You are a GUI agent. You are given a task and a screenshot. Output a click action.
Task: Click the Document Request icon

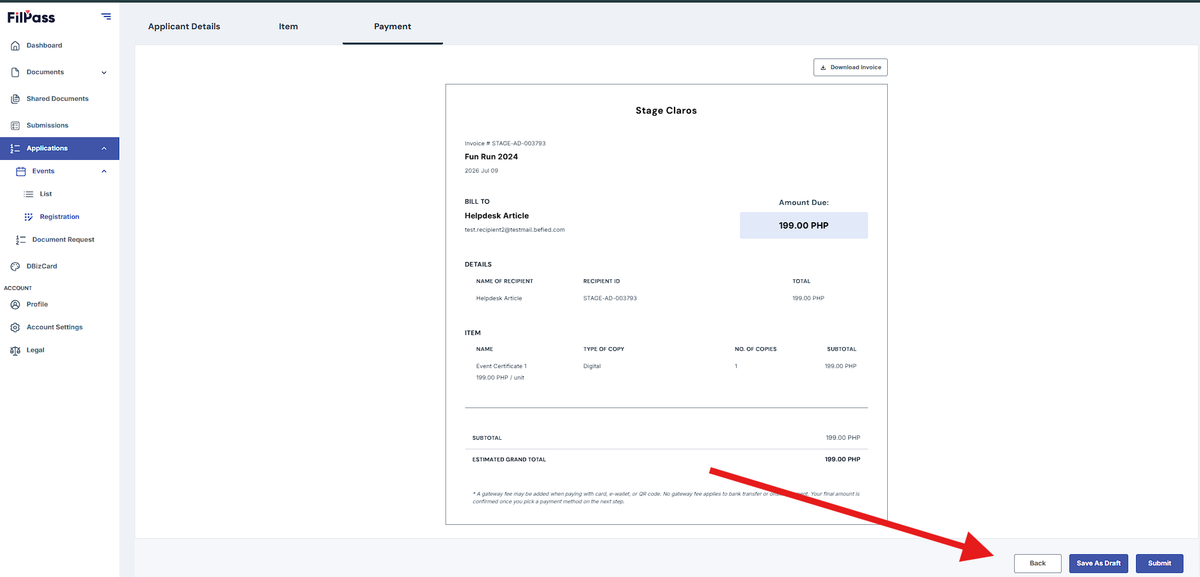[x=21, y=240]
